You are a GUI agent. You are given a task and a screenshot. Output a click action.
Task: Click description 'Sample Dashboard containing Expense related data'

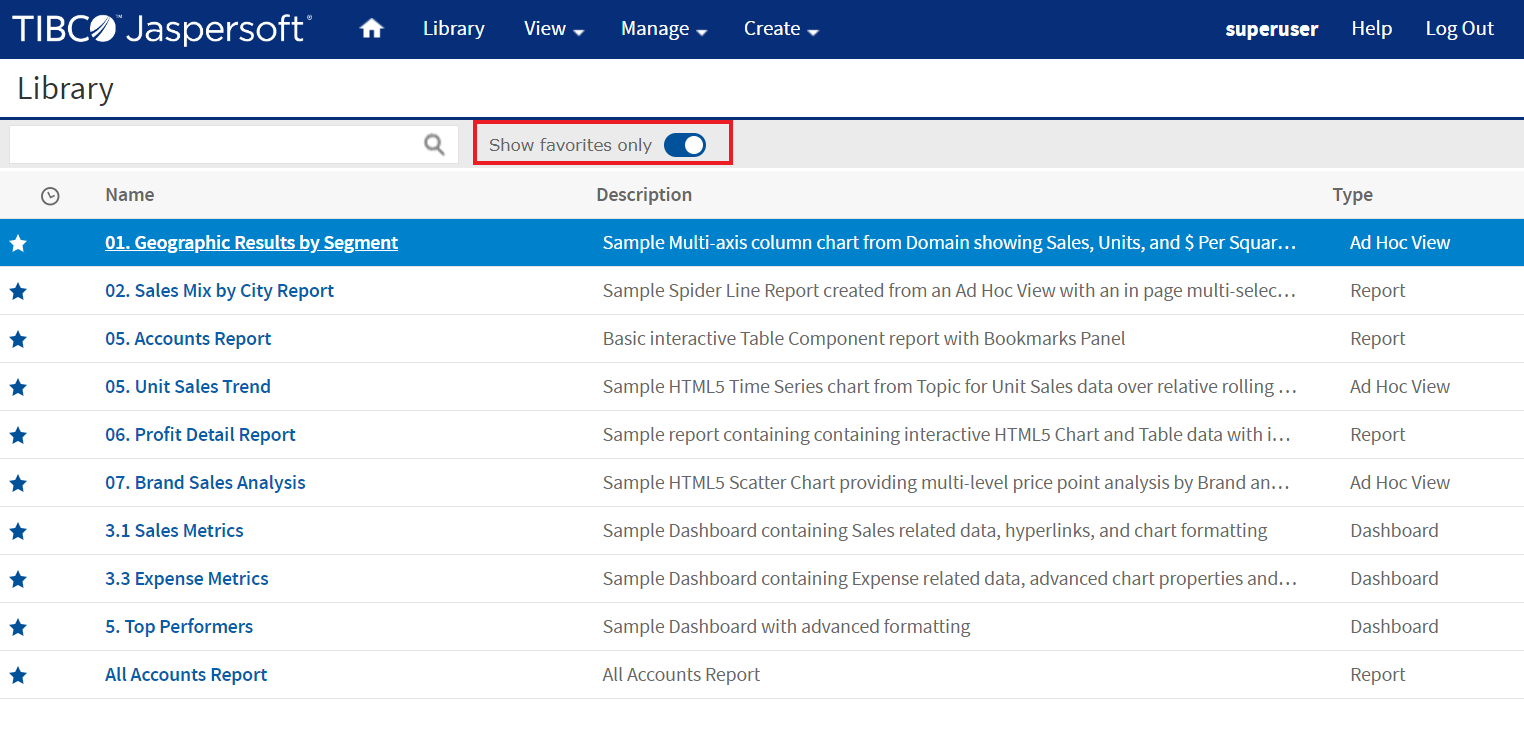pyautogui.click(x=950, y=579)
